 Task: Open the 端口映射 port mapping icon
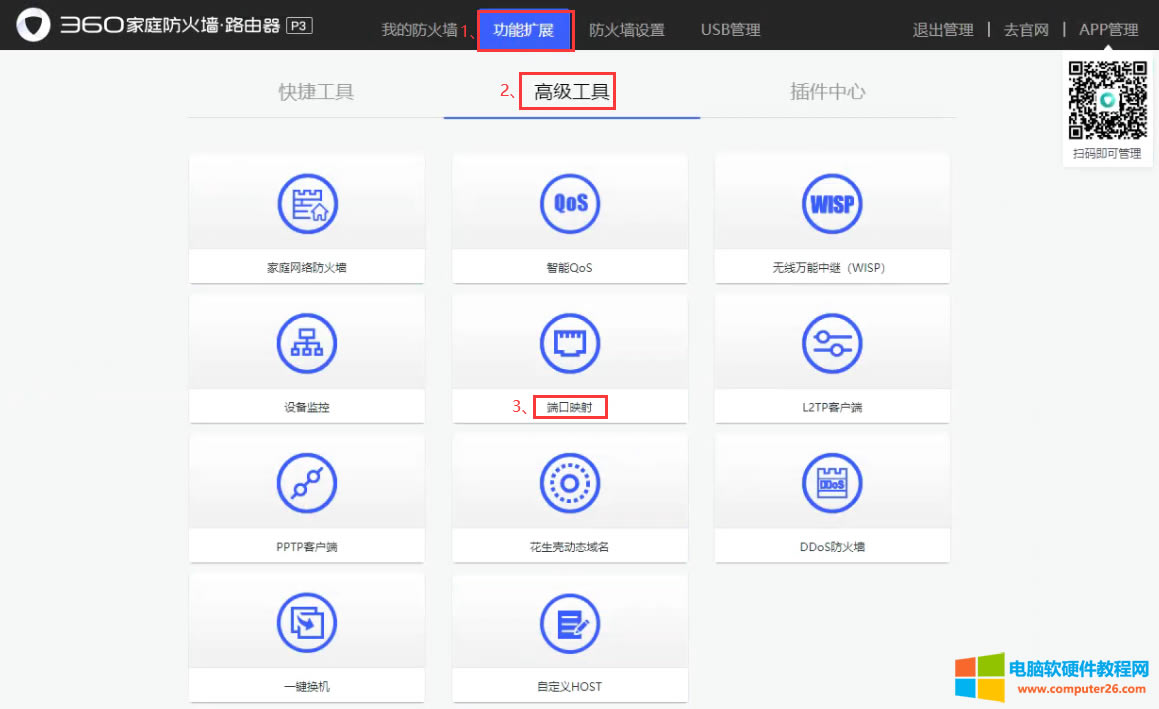click(569, 342)
